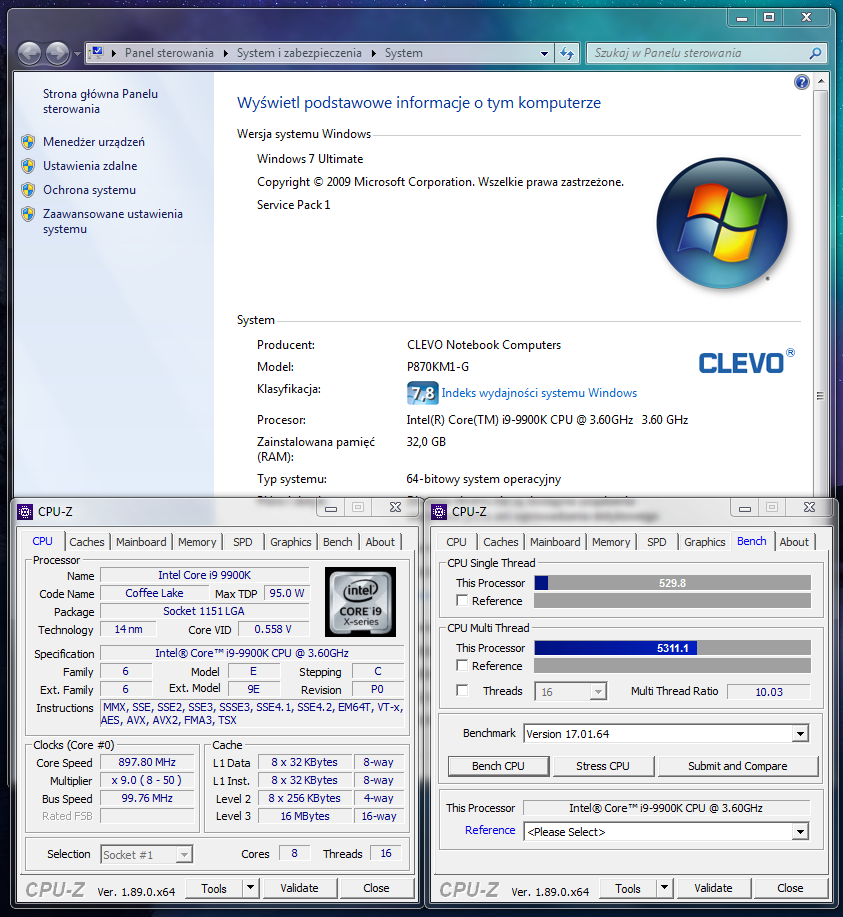Click Validate in right CPU-Z window
This screenshot has width=843, height=917.
click(714, 888)
